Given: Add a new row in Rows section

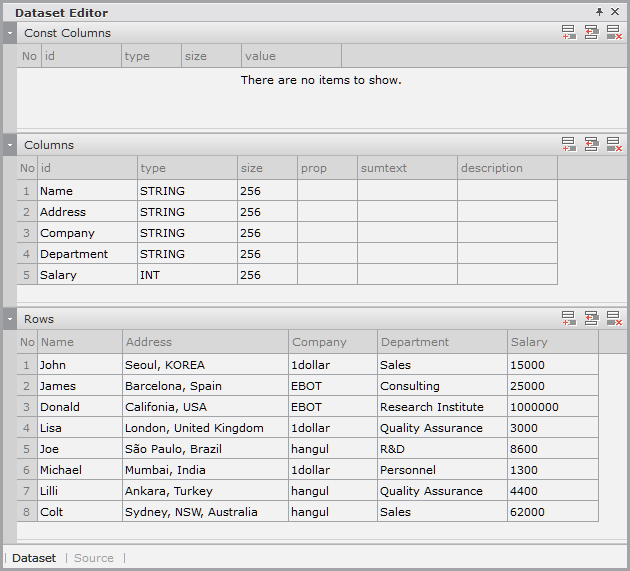Looking at the screenshot, I should tap(568, 319).
